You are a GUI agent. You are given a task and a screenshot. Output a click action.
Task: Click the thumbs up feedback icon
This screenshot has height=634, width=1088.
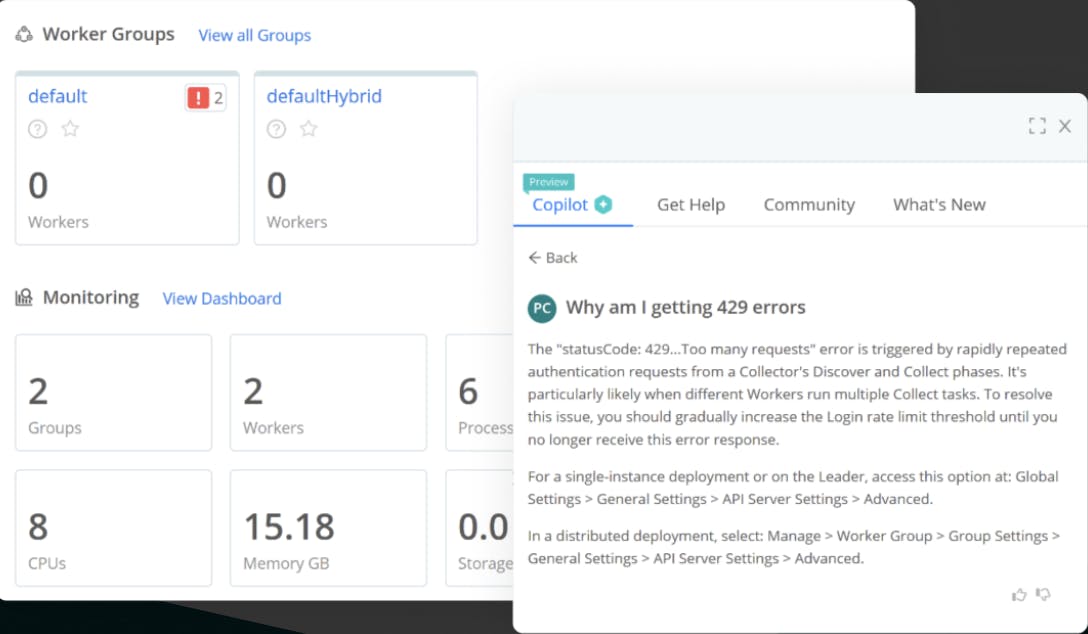tap(1019, 595)
